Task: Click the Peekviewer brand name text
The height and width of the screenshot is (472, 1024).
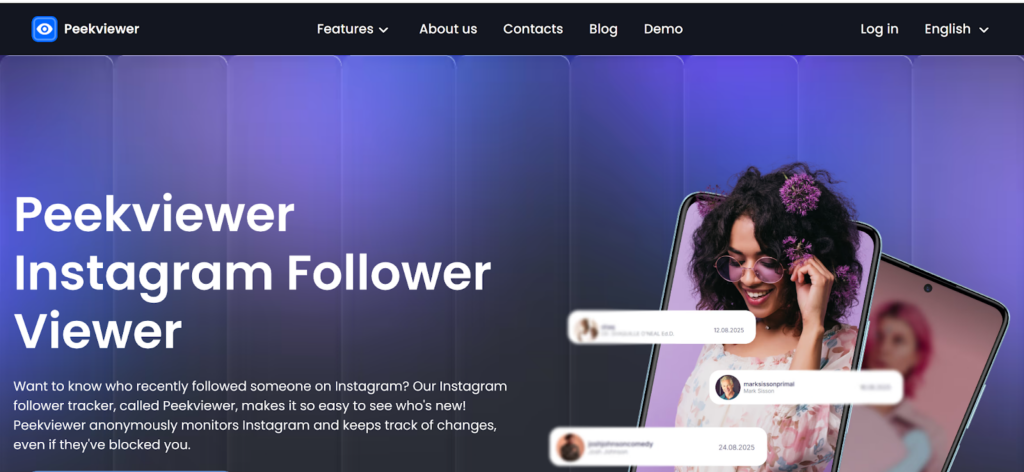Action: pos(101,29)
